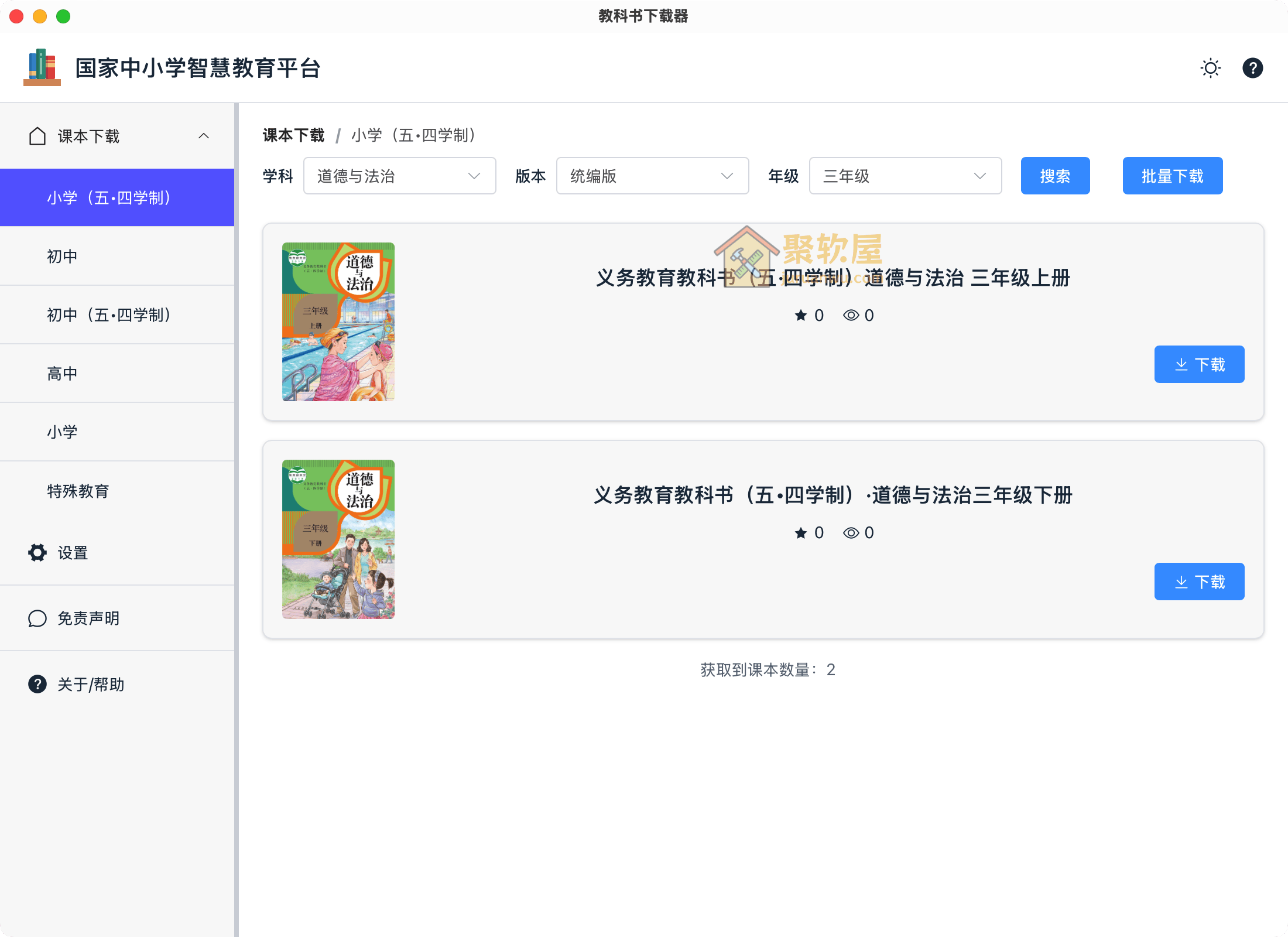Click the home icon next to 课本下载
The width and height of the screenshot is (1288, 937).
[37, 136]
